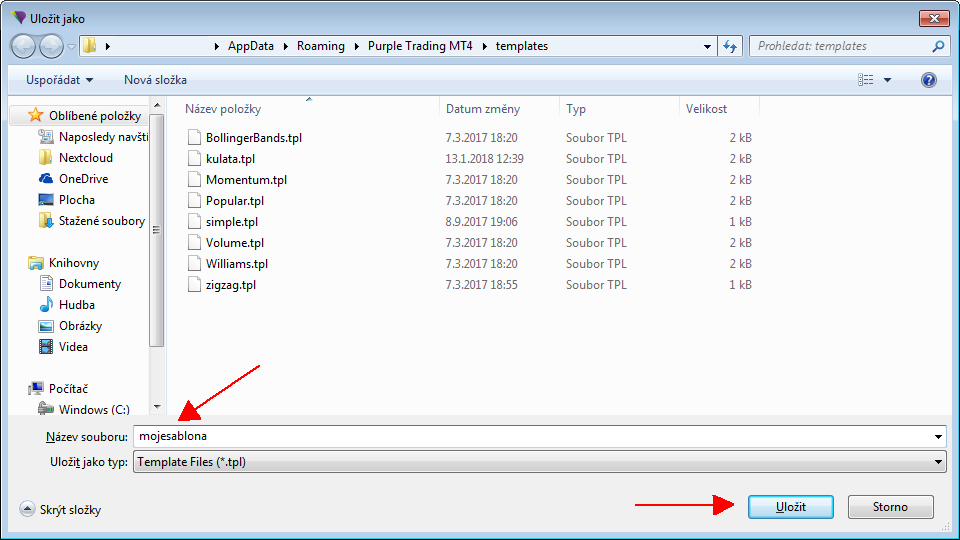The width and height of the screenshot is (960, 540).
Task: Open the Hudba library
Action: (67, 305)
